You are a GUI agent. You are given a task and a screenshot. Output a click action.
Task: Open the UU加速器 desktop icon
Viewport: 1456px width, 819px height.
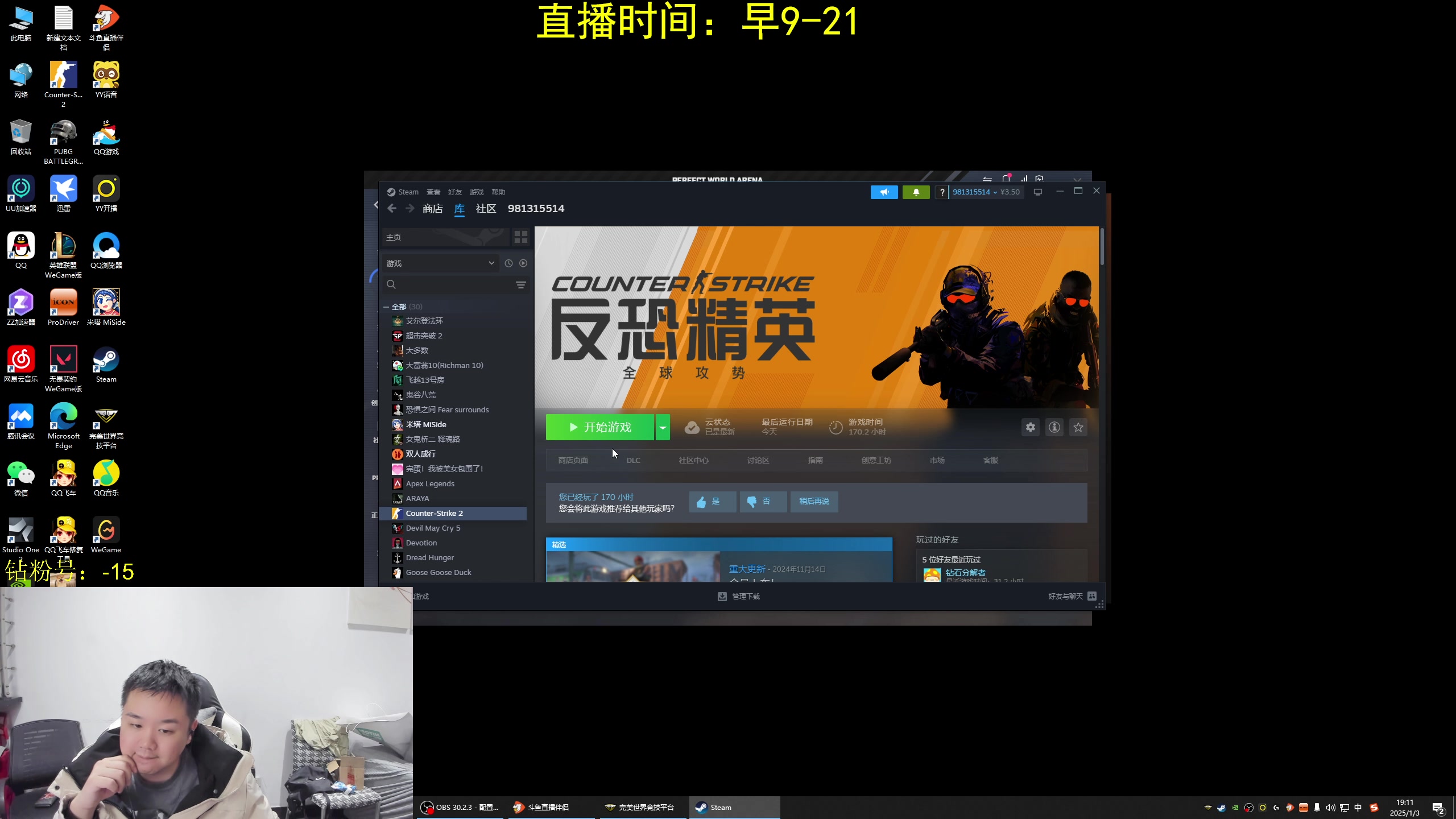(21, 194)
